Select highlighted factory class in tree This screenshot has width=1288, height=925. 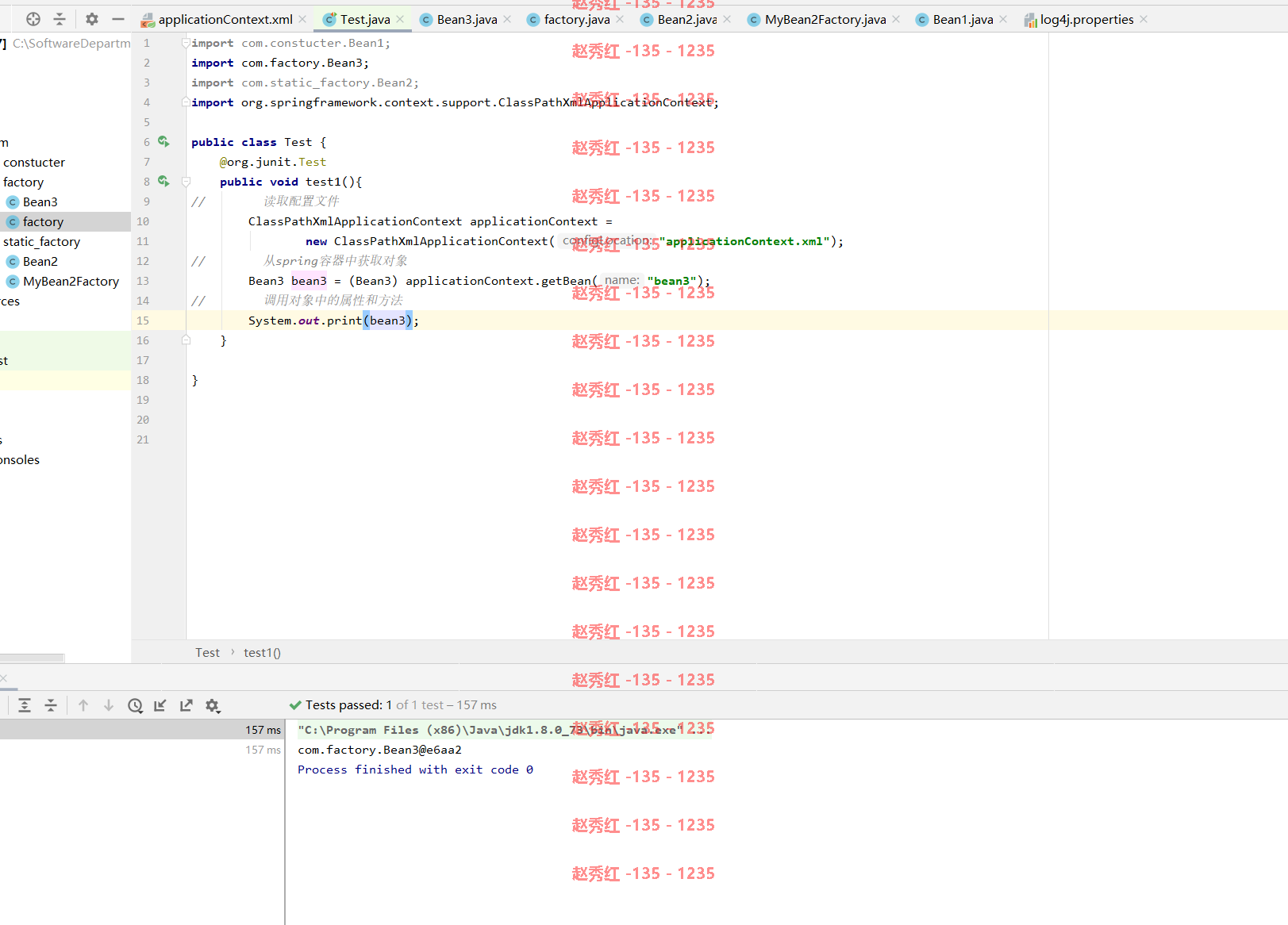click(65, 221)
